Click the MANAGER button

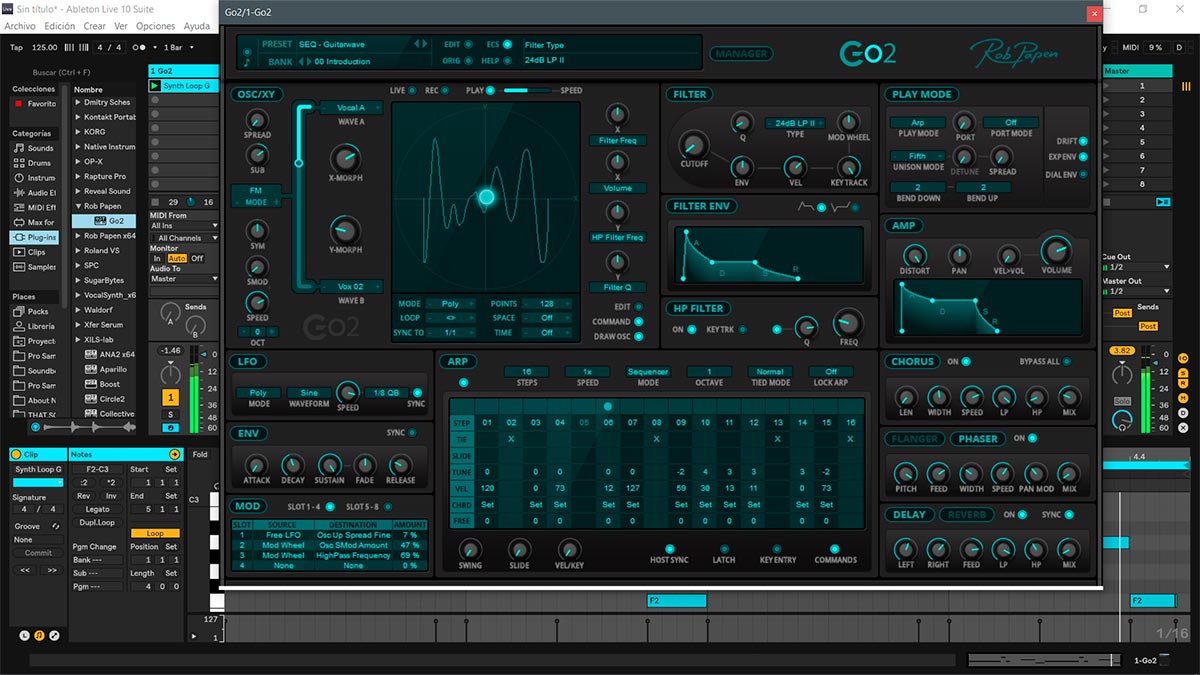click(741, 54)
